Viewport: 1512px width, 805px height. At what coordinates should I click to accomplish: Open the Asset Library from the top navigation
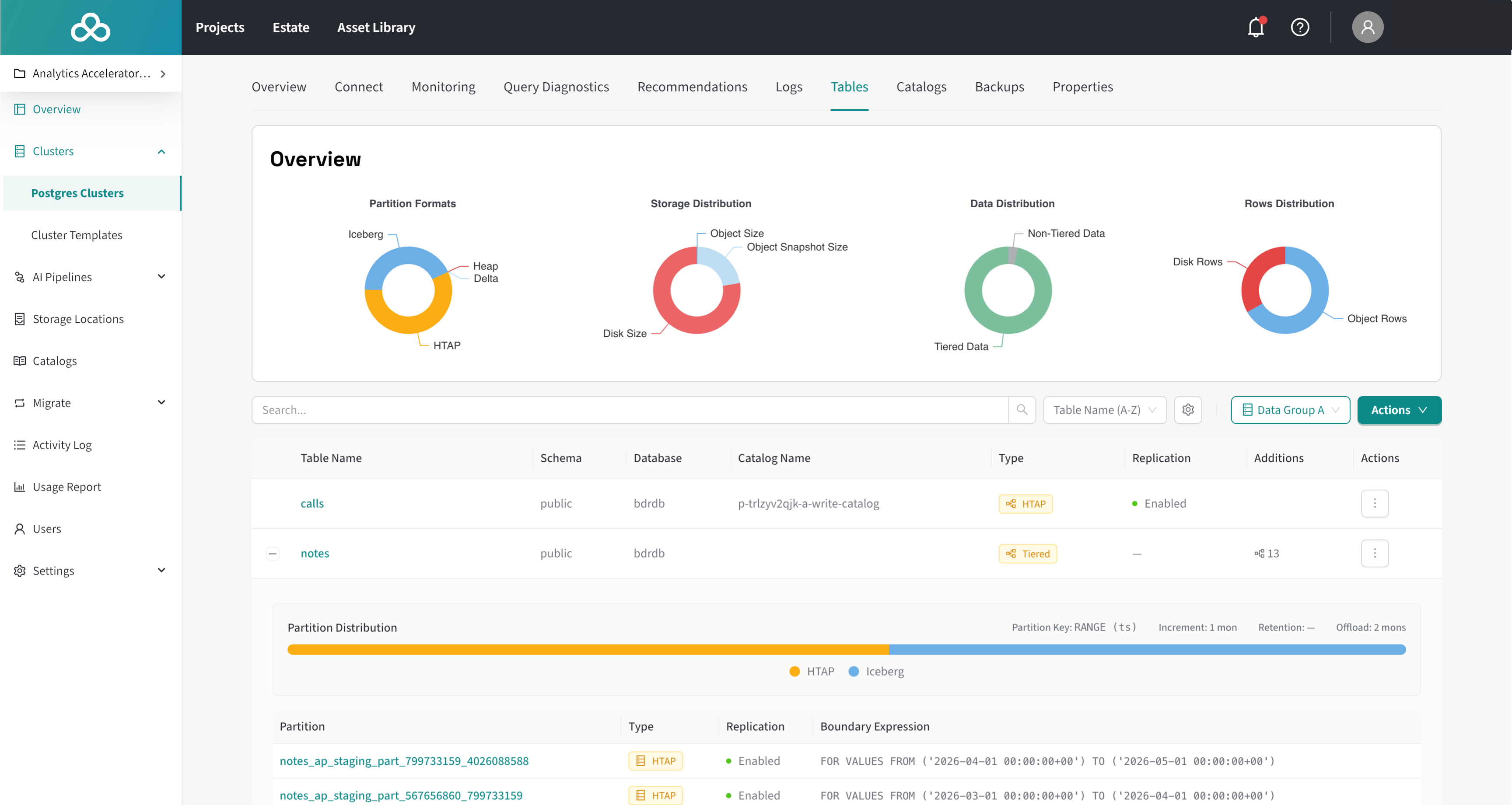[376, 27]
